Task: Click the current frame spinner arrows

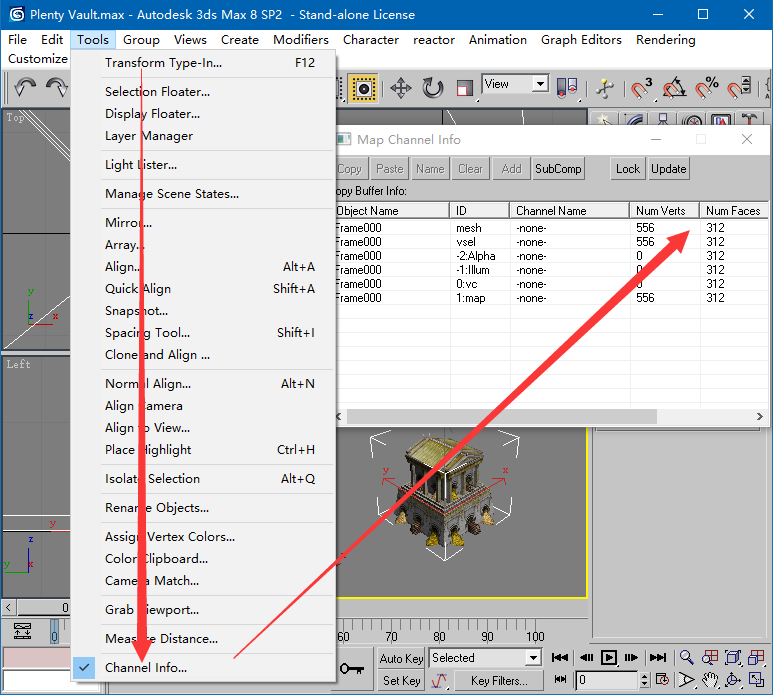Action: pos(644,680)
